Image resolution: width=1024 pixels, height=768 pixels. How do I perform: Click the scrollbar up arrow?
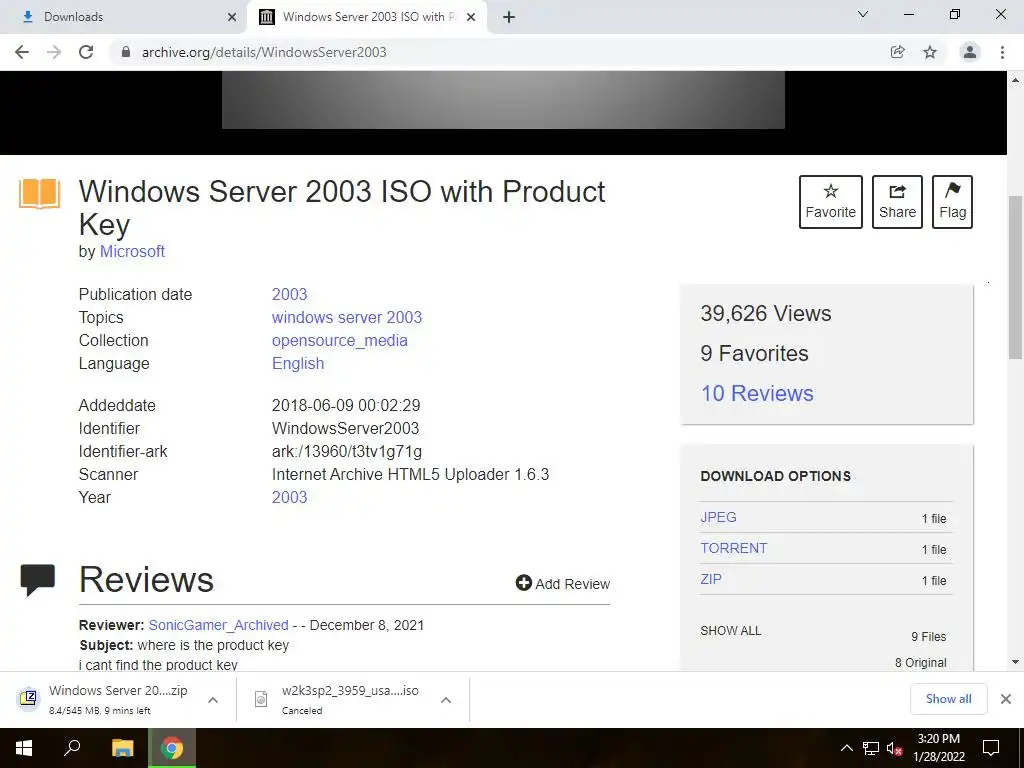coord(1015,80)
